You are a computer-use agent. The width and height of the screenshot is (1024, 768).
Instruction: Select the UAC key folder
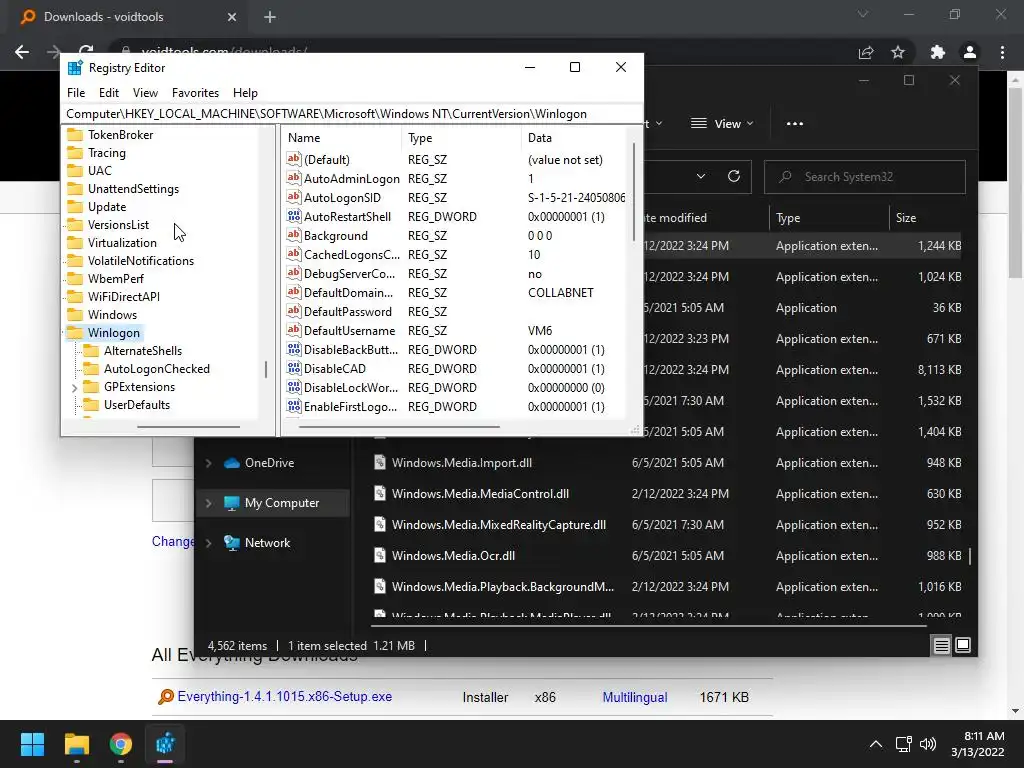99,170
